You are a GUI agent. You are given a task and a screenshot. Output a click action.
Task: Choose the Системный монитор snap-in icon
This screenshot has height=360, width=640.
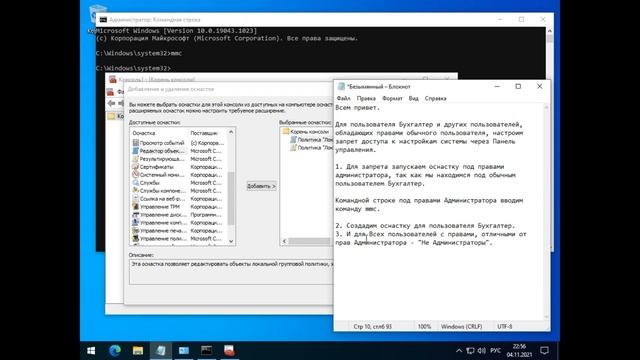point(136,175)
